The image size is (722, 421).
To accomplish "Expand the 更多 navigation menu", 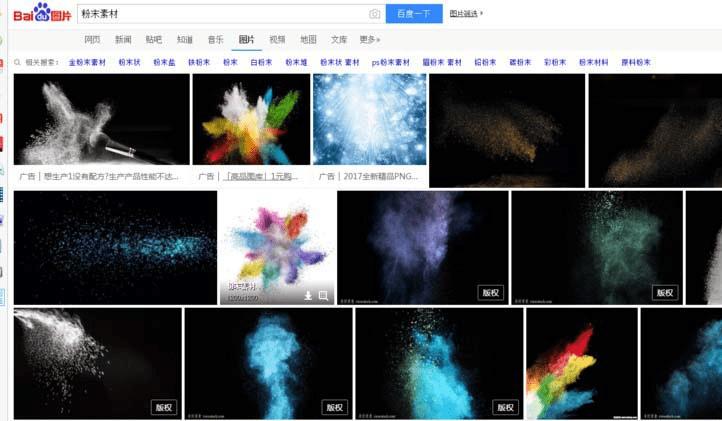I will tap(370, 40).
